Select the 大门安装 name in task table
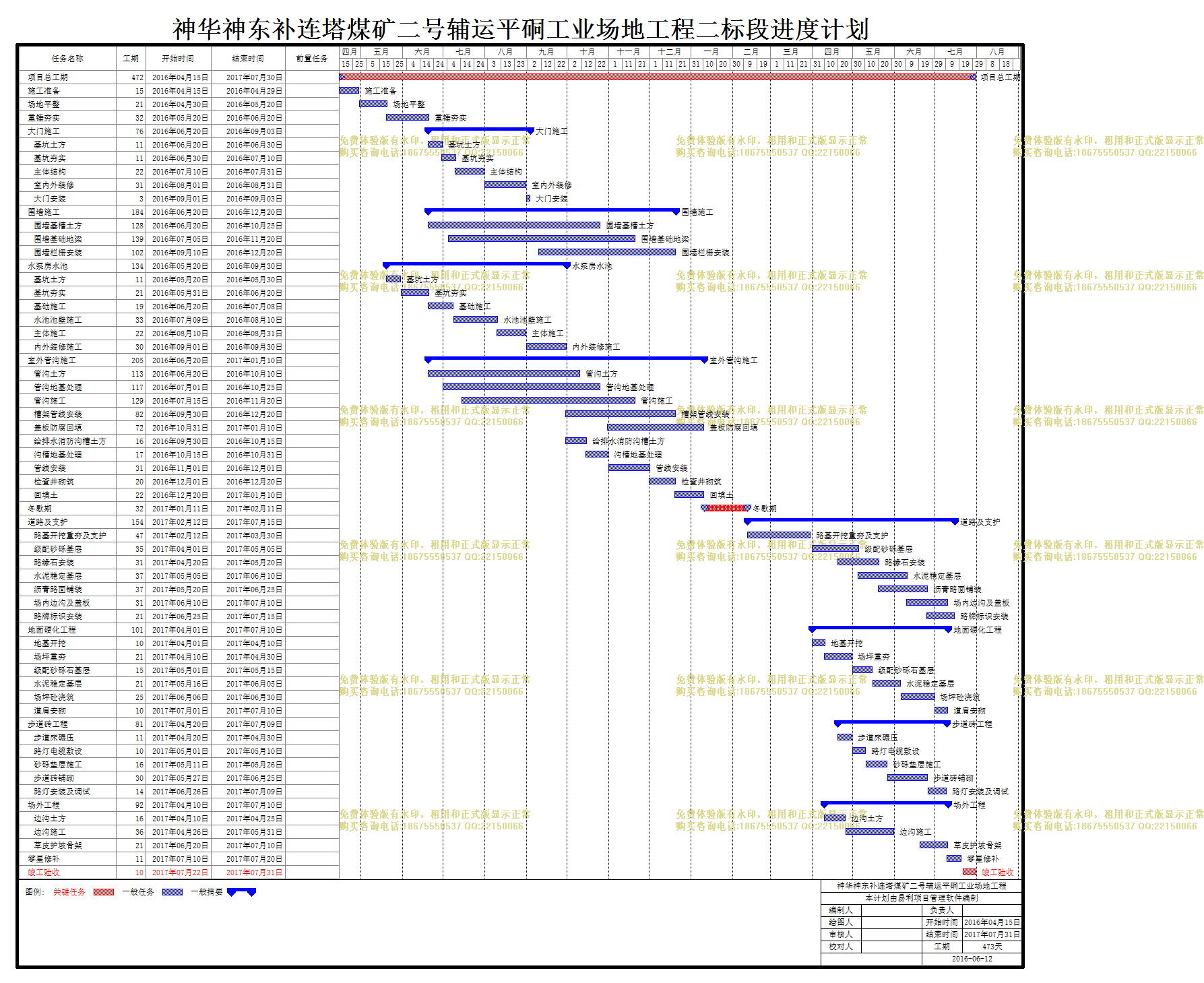 [x=50, y=199]
